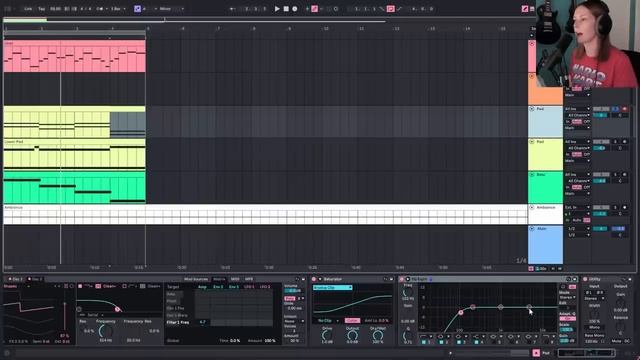Fold the first Pad track header
This screenshot has width=640, height=360.
[532, 109]
